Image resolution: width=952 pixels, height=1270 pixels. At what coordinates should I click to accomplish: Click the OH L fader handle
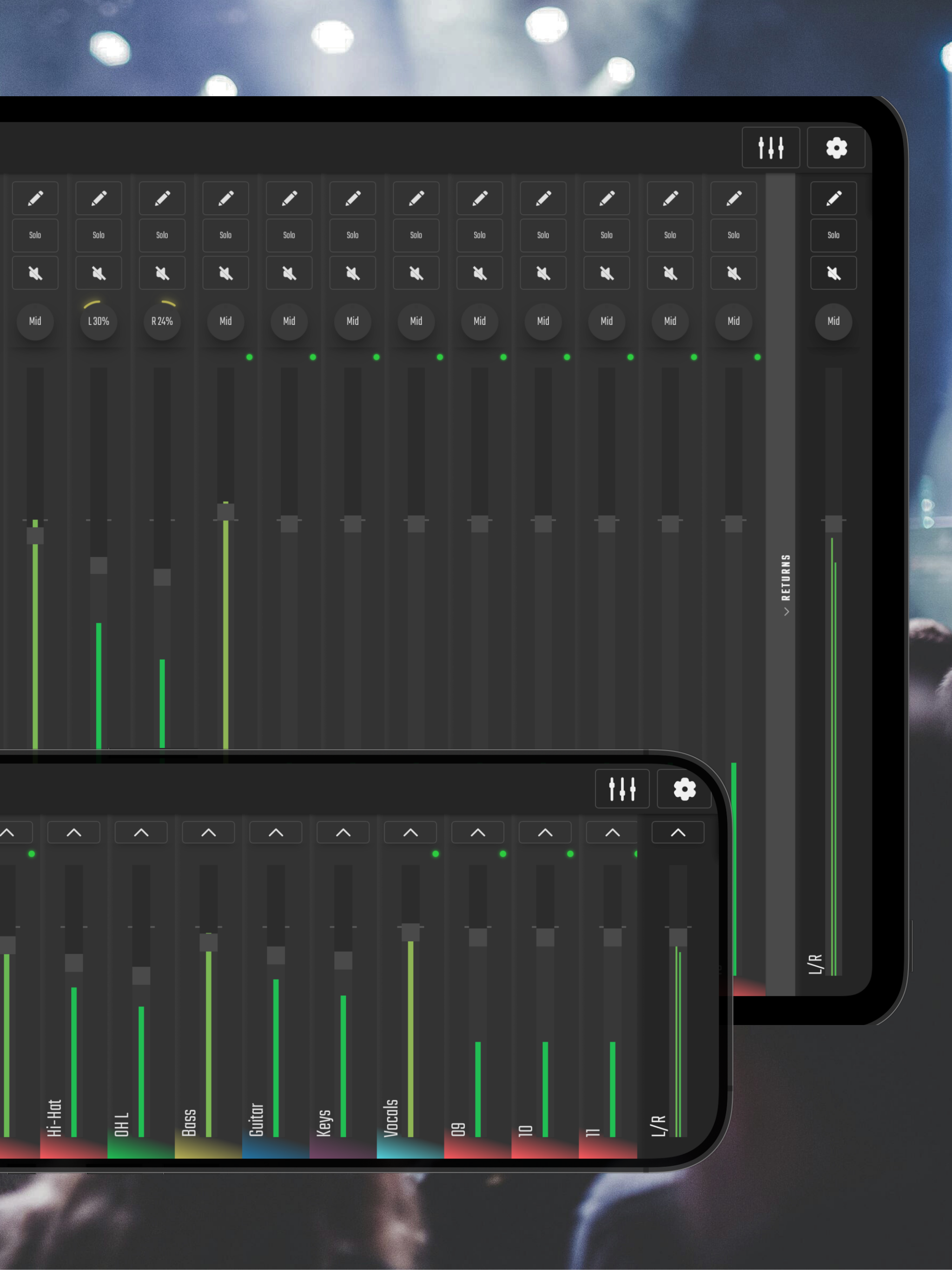point(141,976)
